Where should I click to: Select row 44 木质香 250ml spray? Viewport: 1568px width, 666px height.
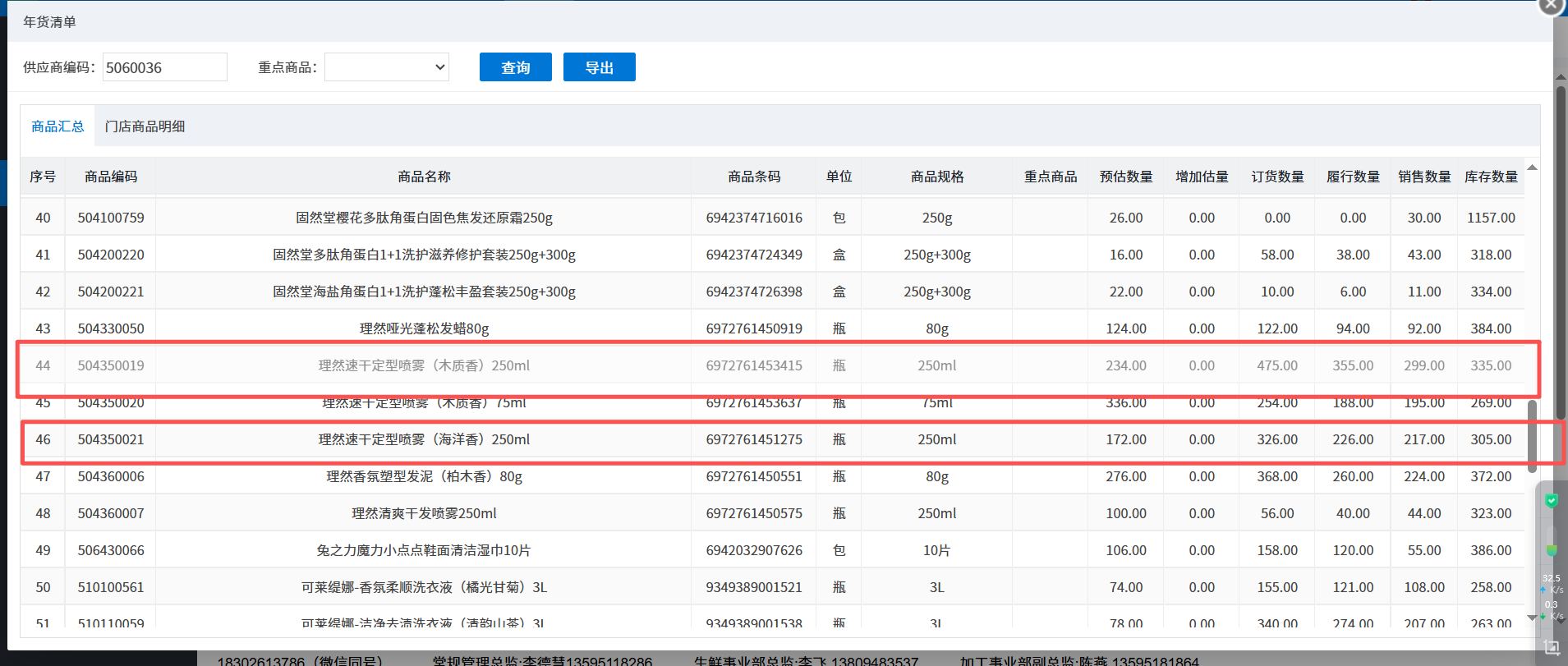coord(424,365)
